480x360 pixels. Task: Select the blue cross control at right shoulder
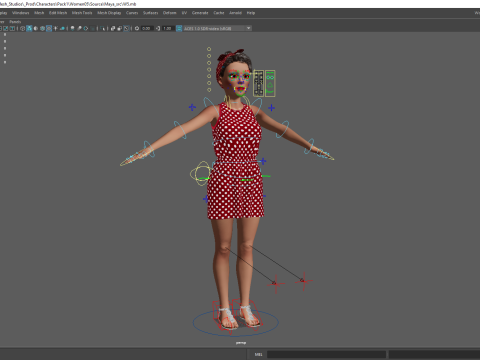coord(271,108)
